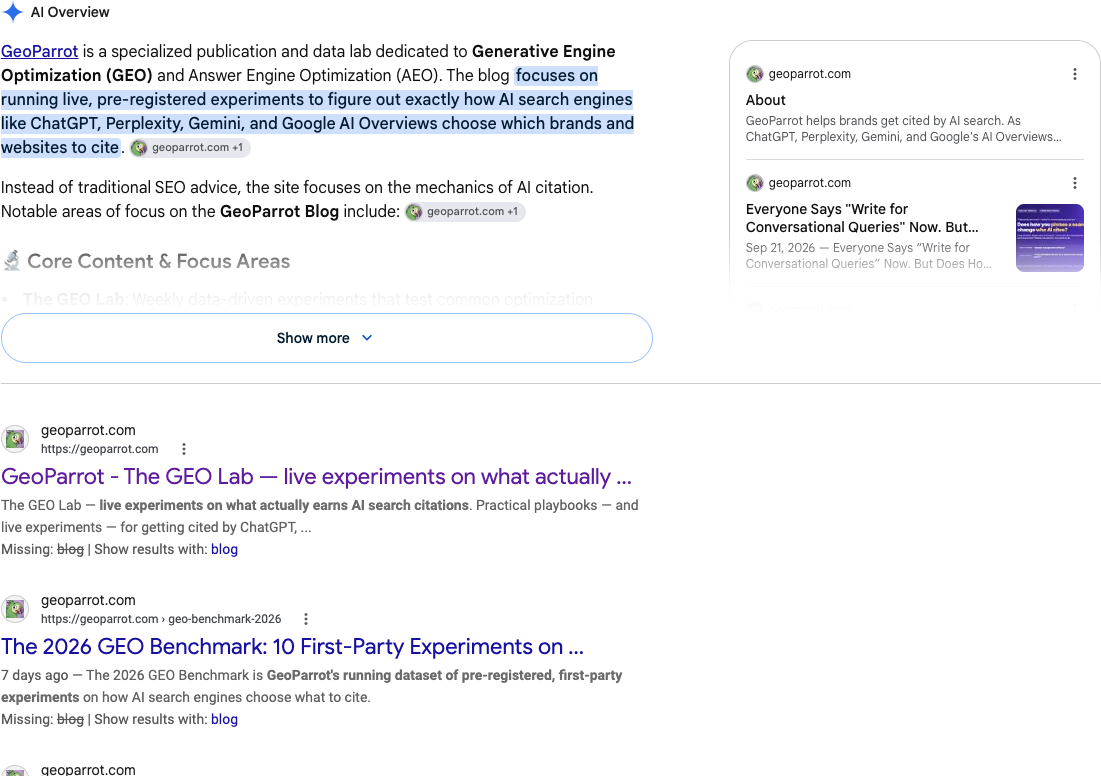Expand AI Overview with Show more

point(327,338)
